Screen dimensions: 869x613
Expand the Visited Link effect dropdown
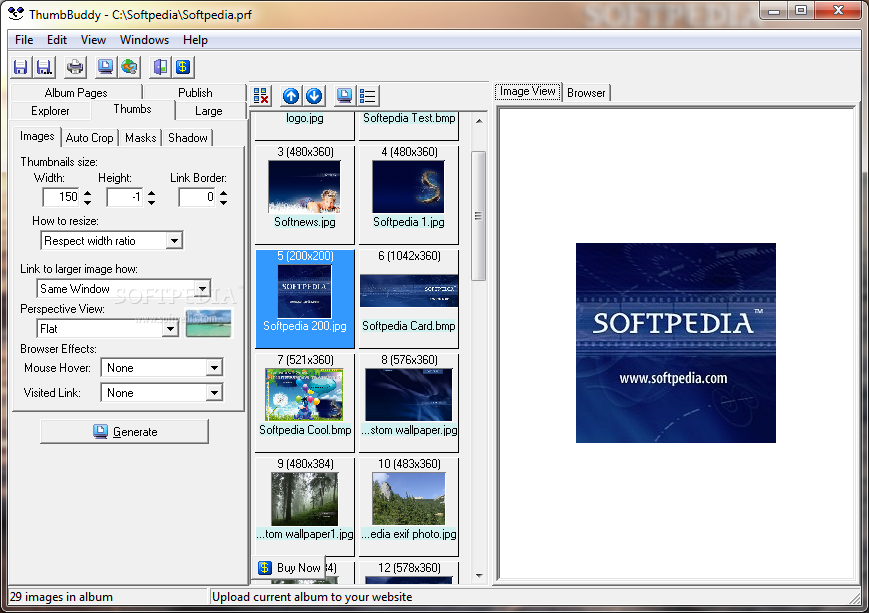[x=214, y=392]
